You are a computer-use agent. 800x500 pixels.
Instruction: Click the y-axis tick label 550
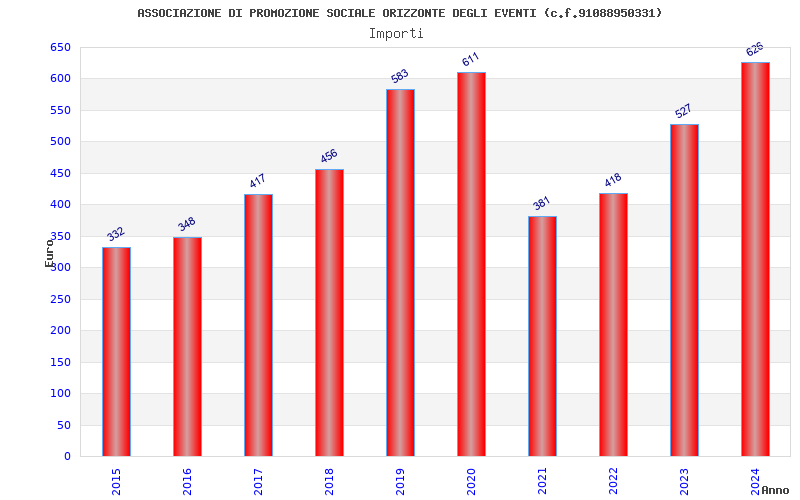(x=60, y=110)
